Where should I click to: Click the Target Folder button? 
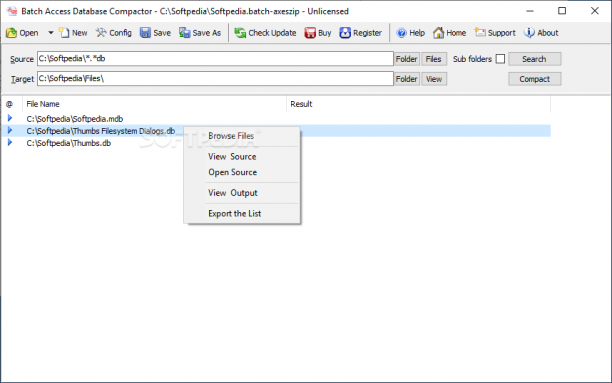click(406, 79)
